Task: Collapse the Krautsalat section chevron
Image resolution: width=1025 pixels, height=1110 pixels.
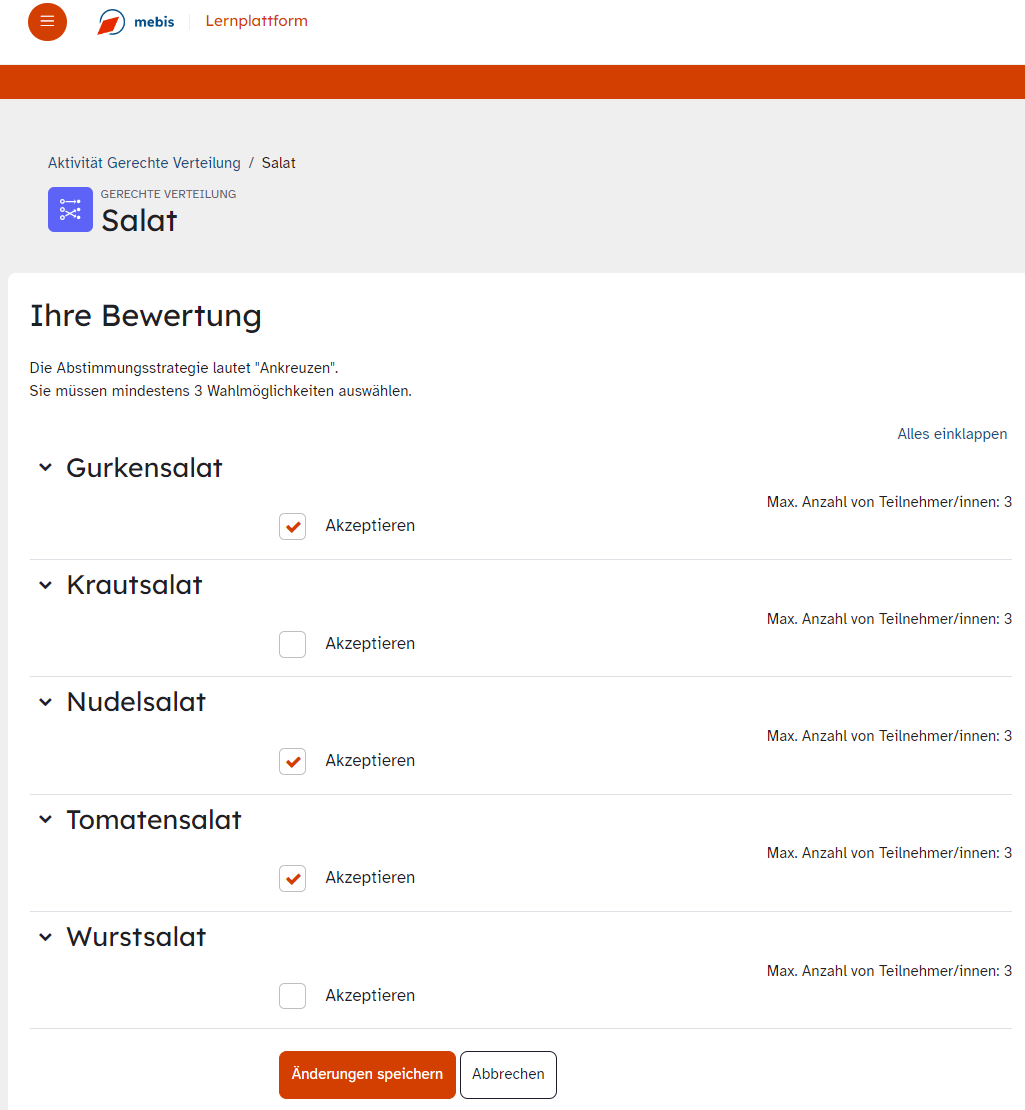Action: click(x=45, y=585)
